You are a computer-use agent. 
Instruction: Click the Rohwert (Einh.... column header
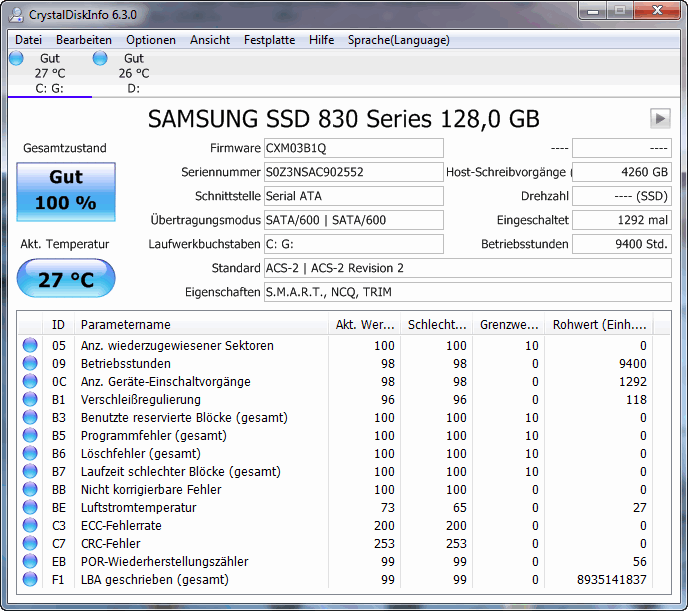599,325
